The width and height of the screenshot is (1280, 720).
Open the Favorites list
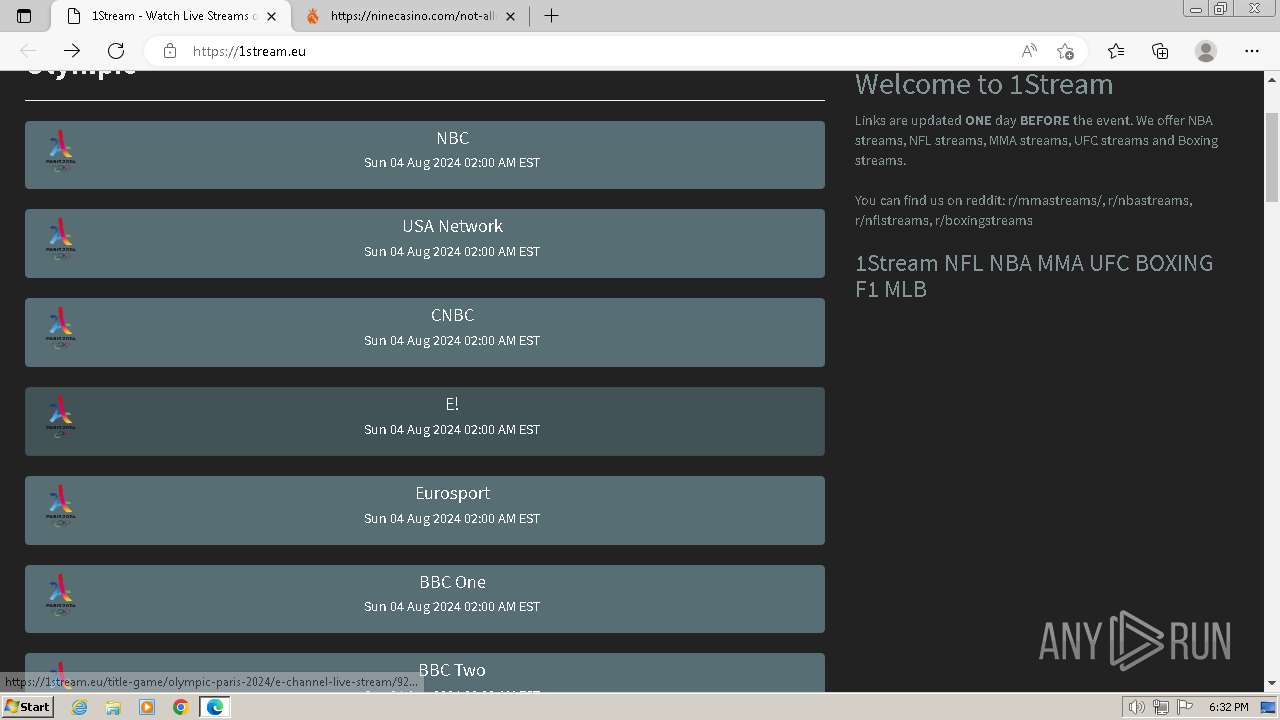pos(1116,51)
